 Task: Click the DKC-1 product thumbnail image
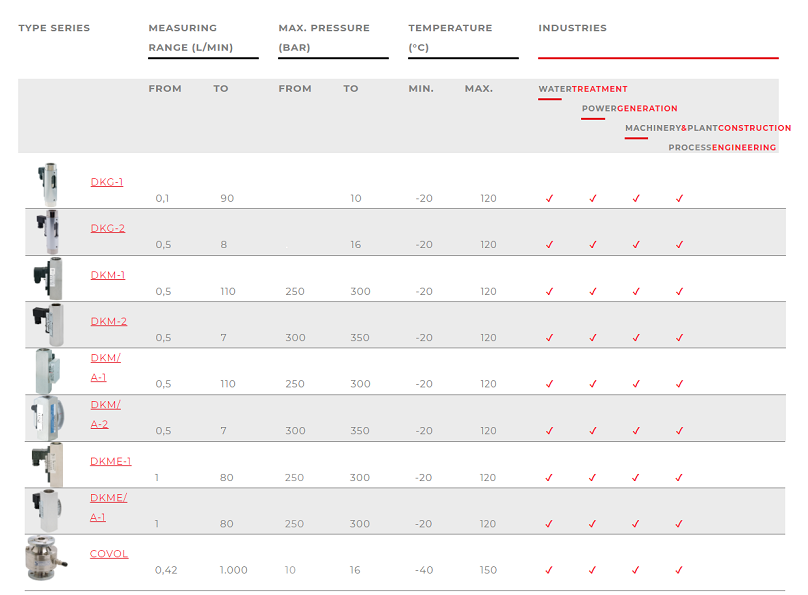point(47,185)
